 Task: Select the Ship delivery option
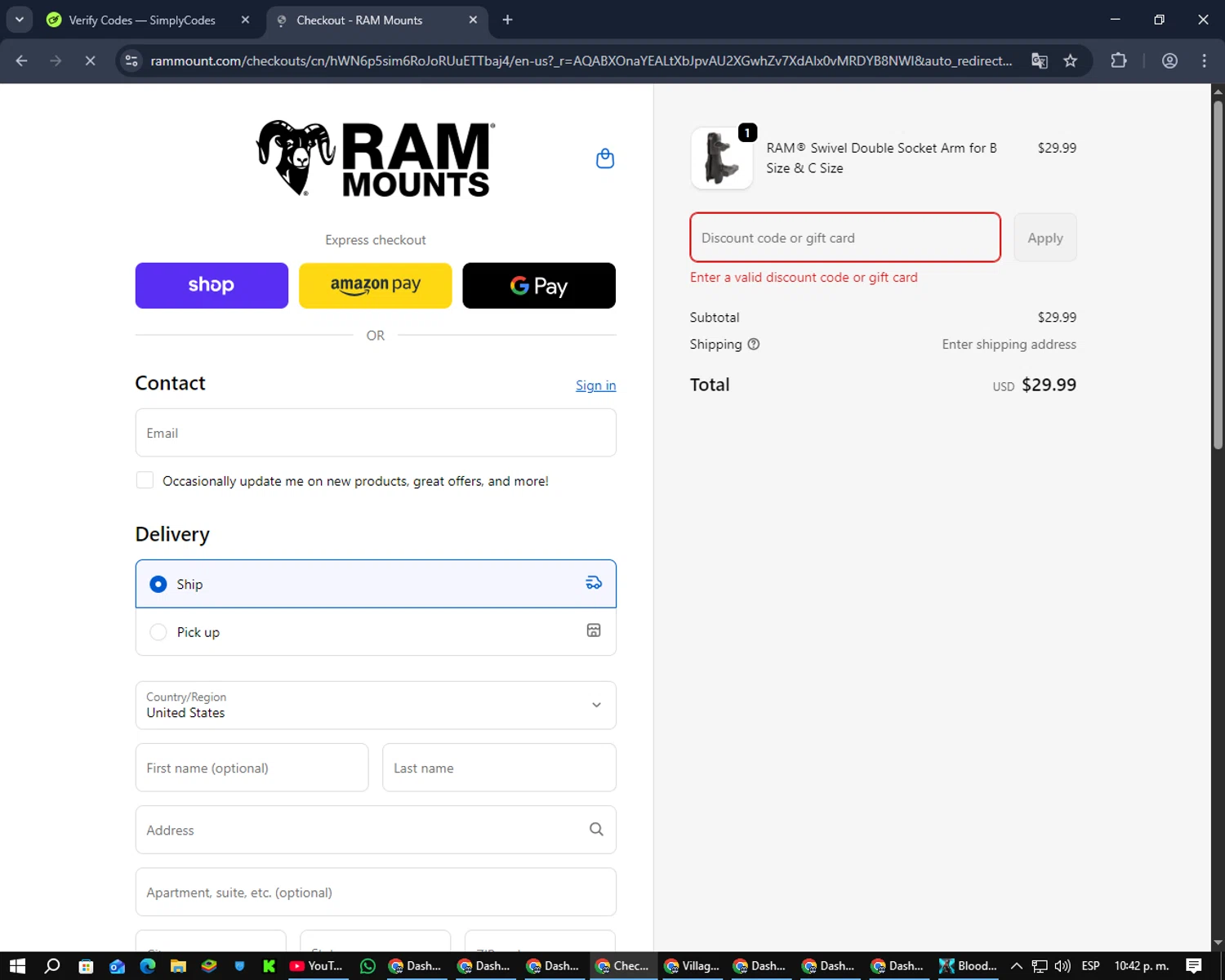(x=376, y=583)
